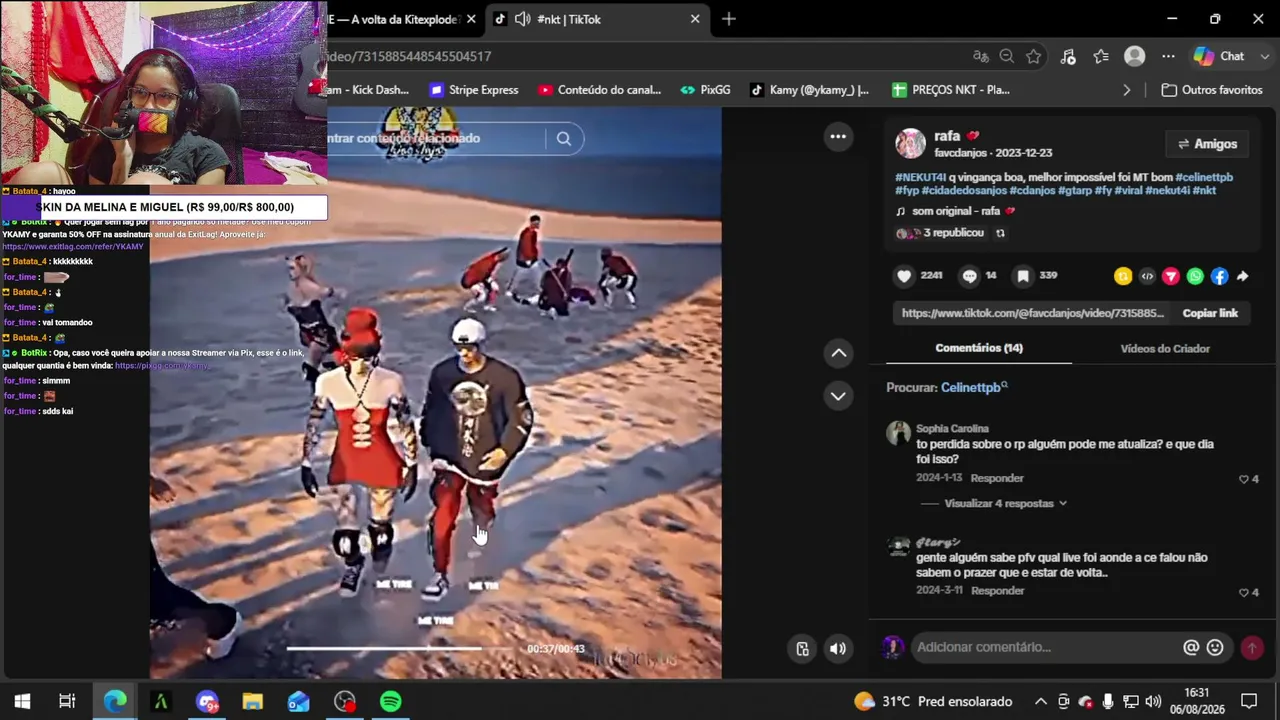Get the embed code via the embed icon
This screenshot has width=1280, height=720.
pyautogui.click(x=1147, y=277)
